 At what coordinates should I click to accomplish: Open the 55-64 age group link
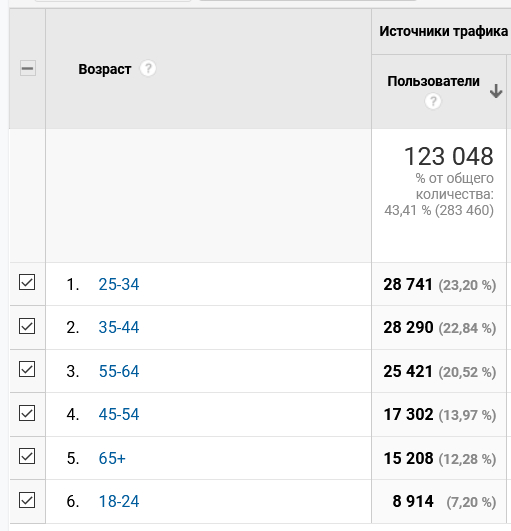click(x=119, y=371)
